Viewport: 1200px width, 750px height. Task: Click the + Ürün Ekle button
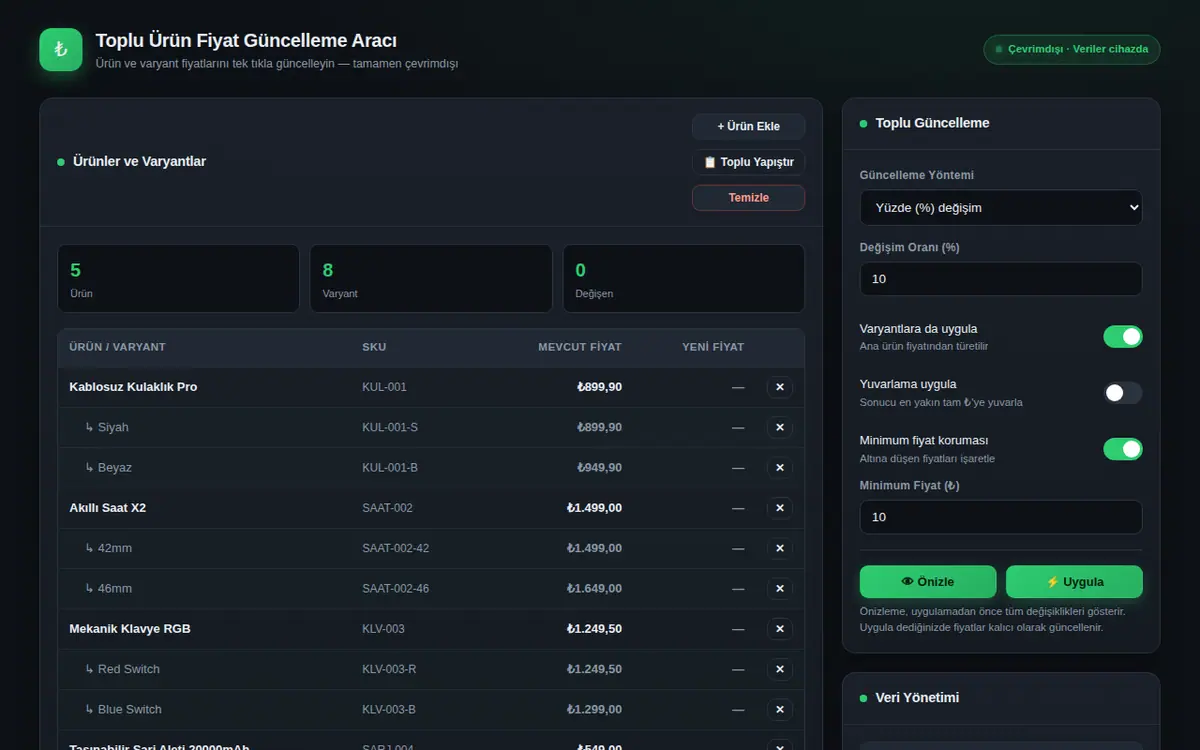pyautogui.click(x=748, y=126)
